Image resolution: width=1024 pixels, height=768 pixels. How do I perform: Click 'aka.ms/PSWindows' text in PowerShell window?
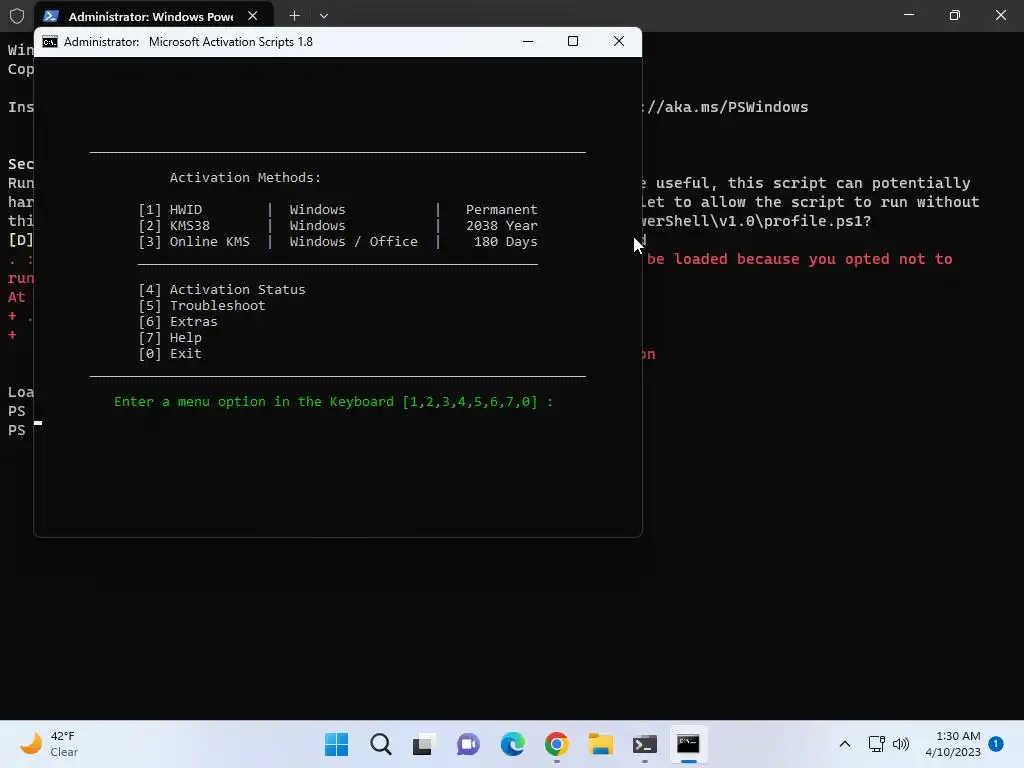click(x=736, y=107)
